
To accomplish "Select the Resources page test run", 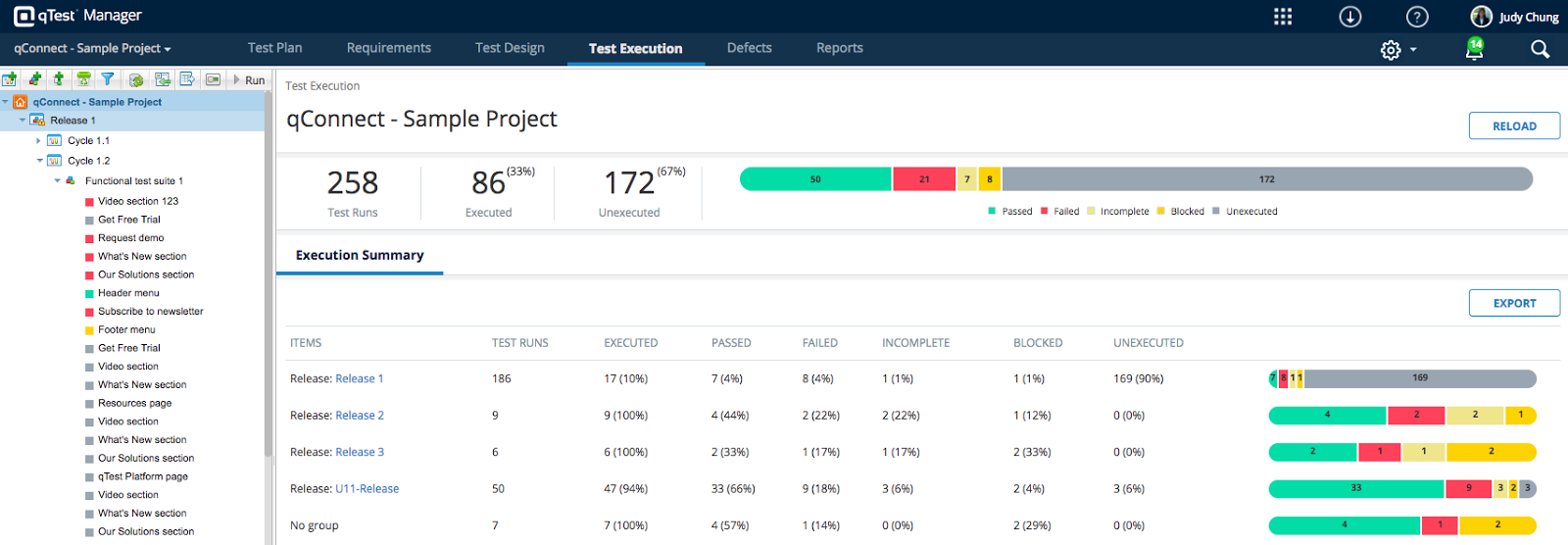I will click(x=135, y=403).
